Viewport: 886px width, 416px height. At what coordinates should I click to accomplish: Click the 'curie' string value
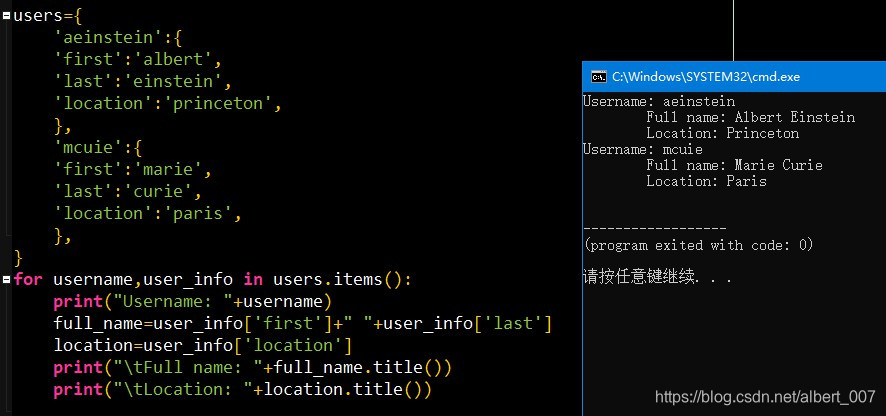coord(158,192)
